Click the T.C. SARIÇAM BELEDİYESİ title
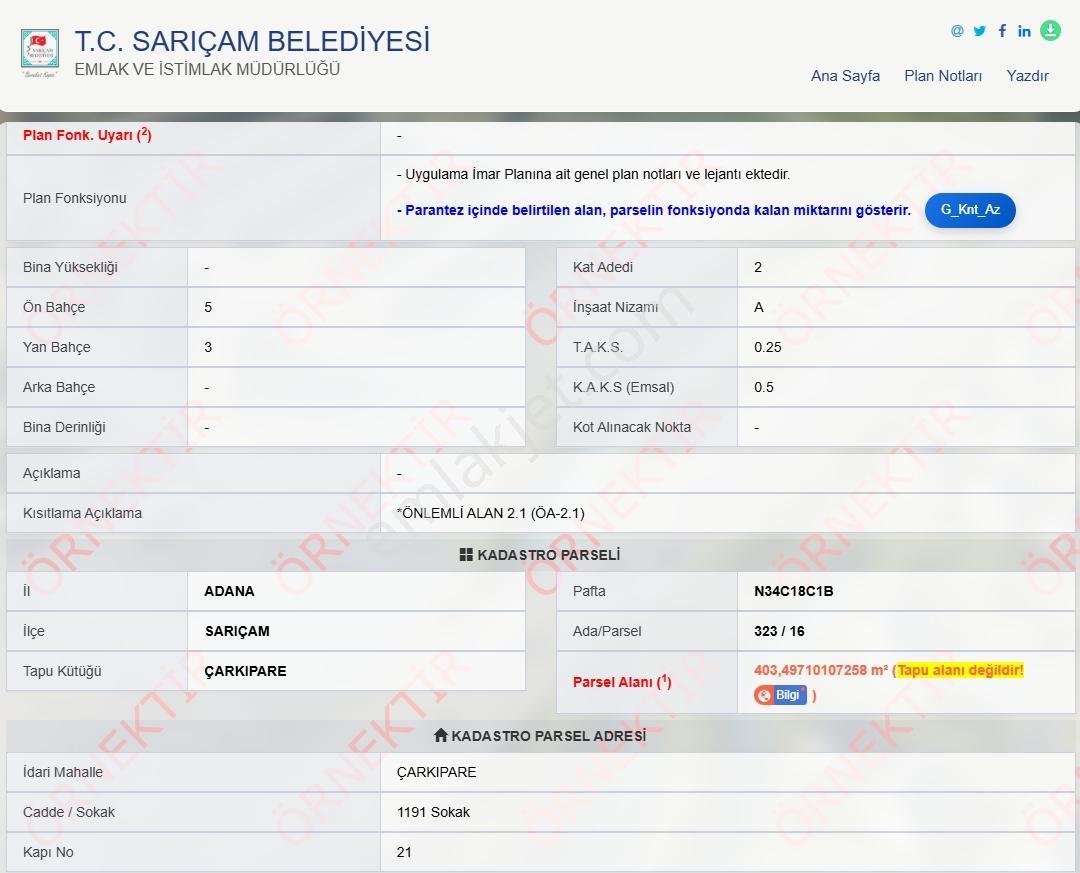1080x873 pixels. click(x=252, y=41)
